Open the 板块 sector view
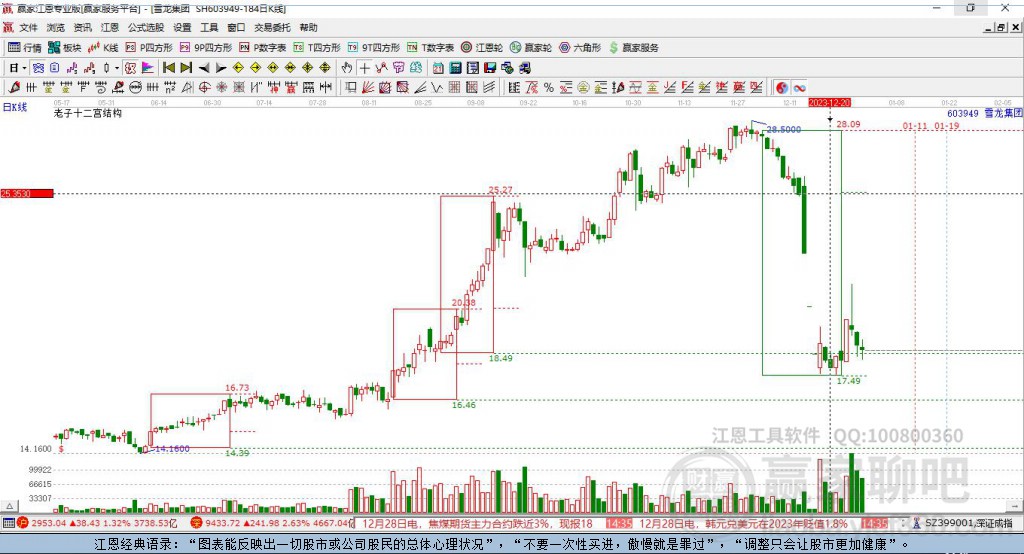The height and width of the screenshot is (554, 1024). 65,48
